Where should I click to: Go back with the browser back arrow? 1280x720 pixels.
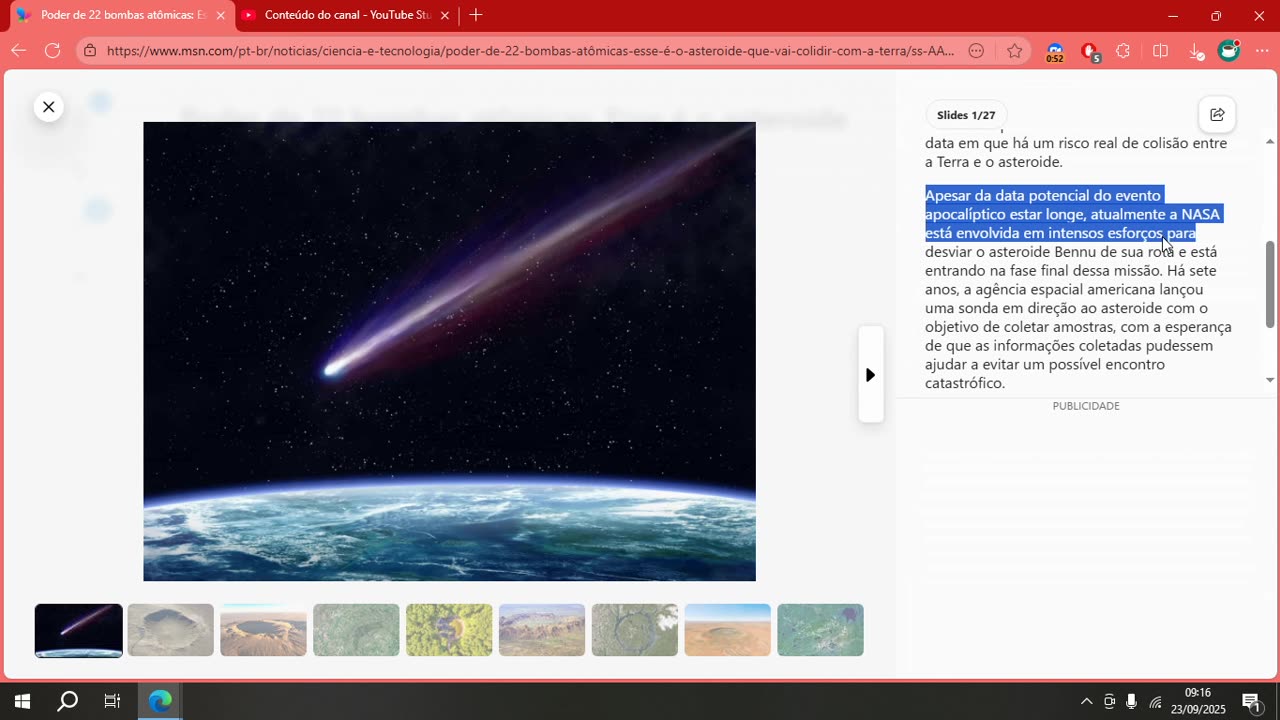point(19,51)
